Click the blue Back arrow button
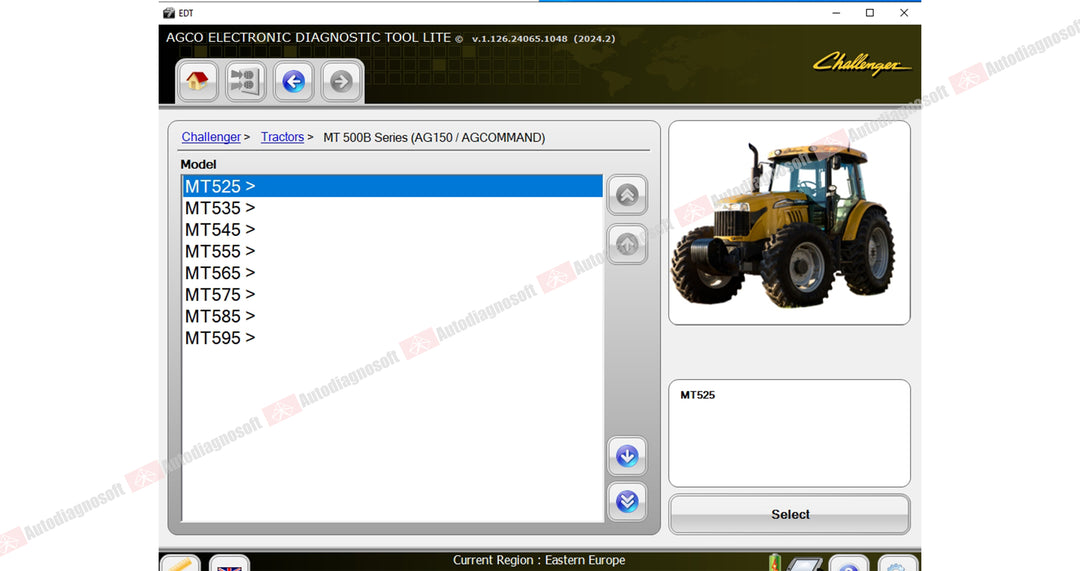The image size is (1080, 571). pos(293,81)
